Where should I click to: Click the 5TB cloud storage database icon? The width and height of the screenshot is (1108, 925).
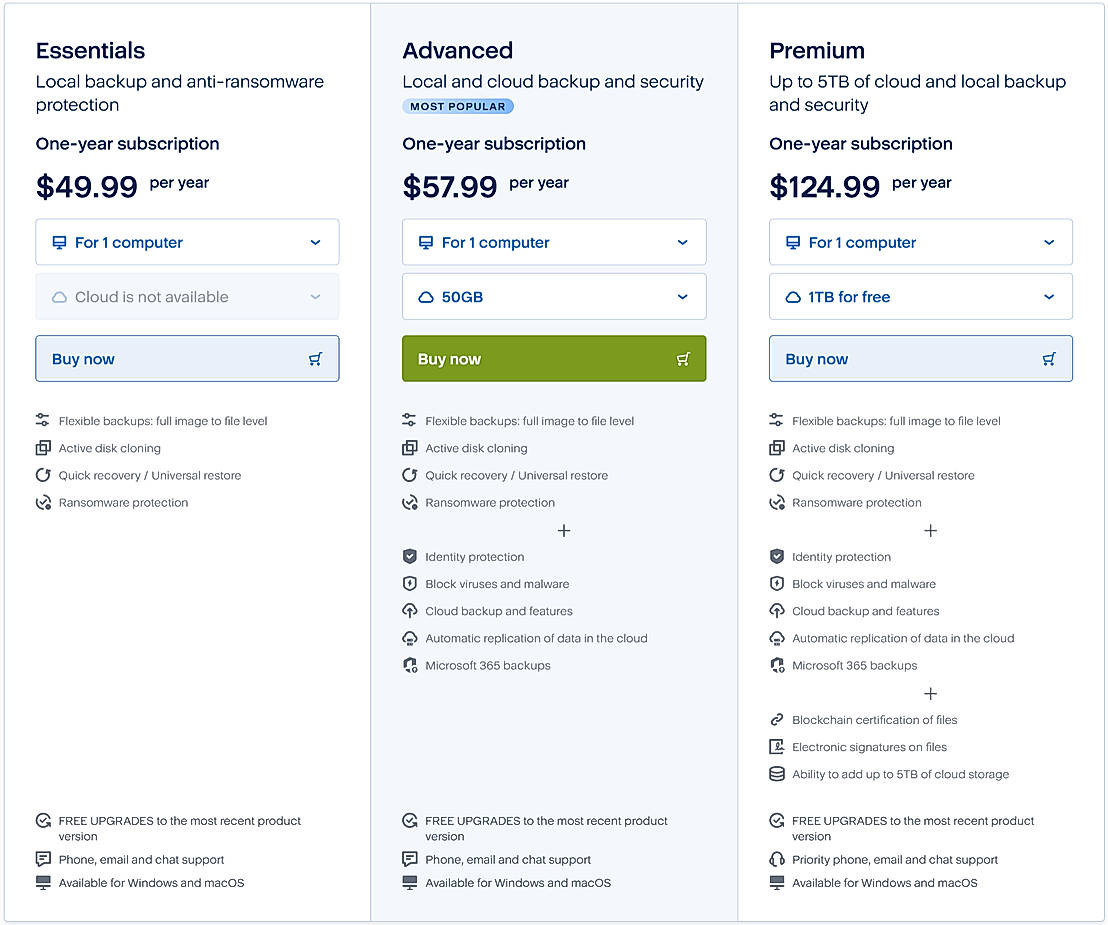[x=777, y=774]
